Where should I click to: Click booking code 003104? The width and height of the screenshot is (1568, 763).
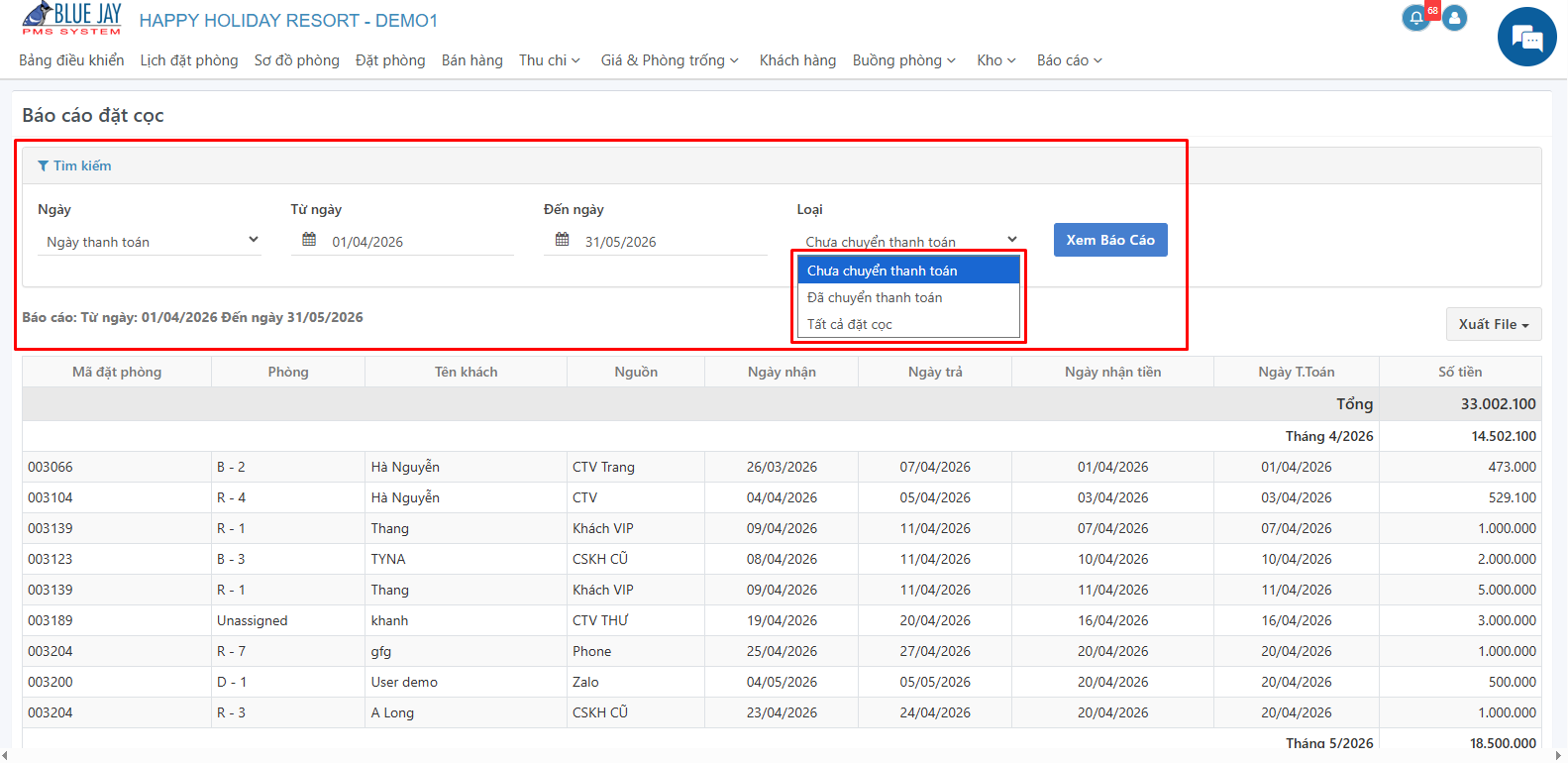coord(51,497)
